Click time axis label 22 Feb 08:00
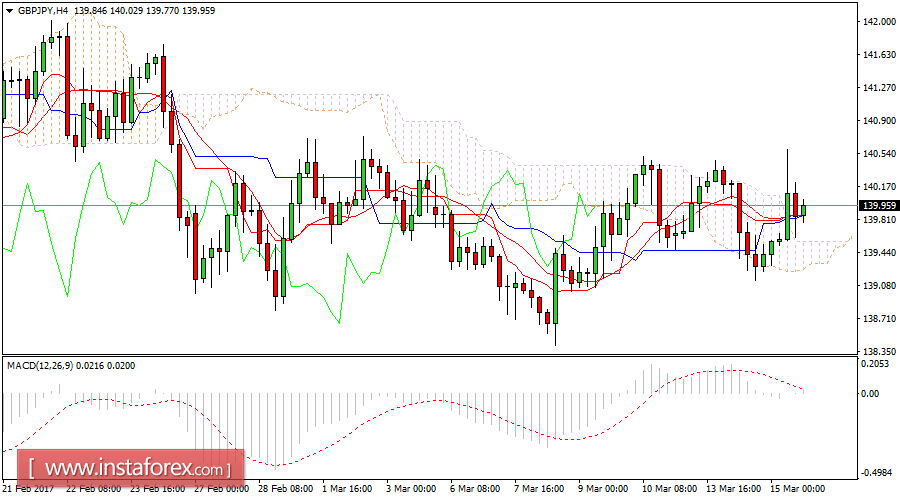Viewport: 900px width, 500px height. [x=94, y=489]
